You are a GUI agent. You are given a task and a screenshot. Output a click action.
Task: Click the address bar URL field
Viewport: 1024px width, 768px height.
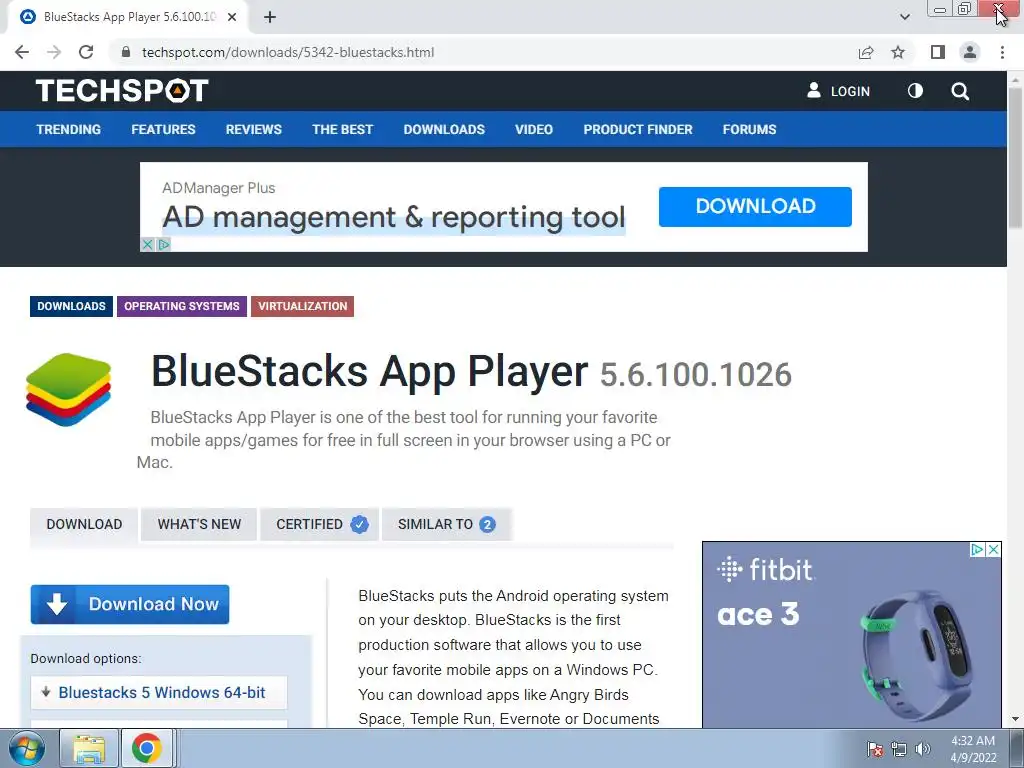[x=483, y=52]
